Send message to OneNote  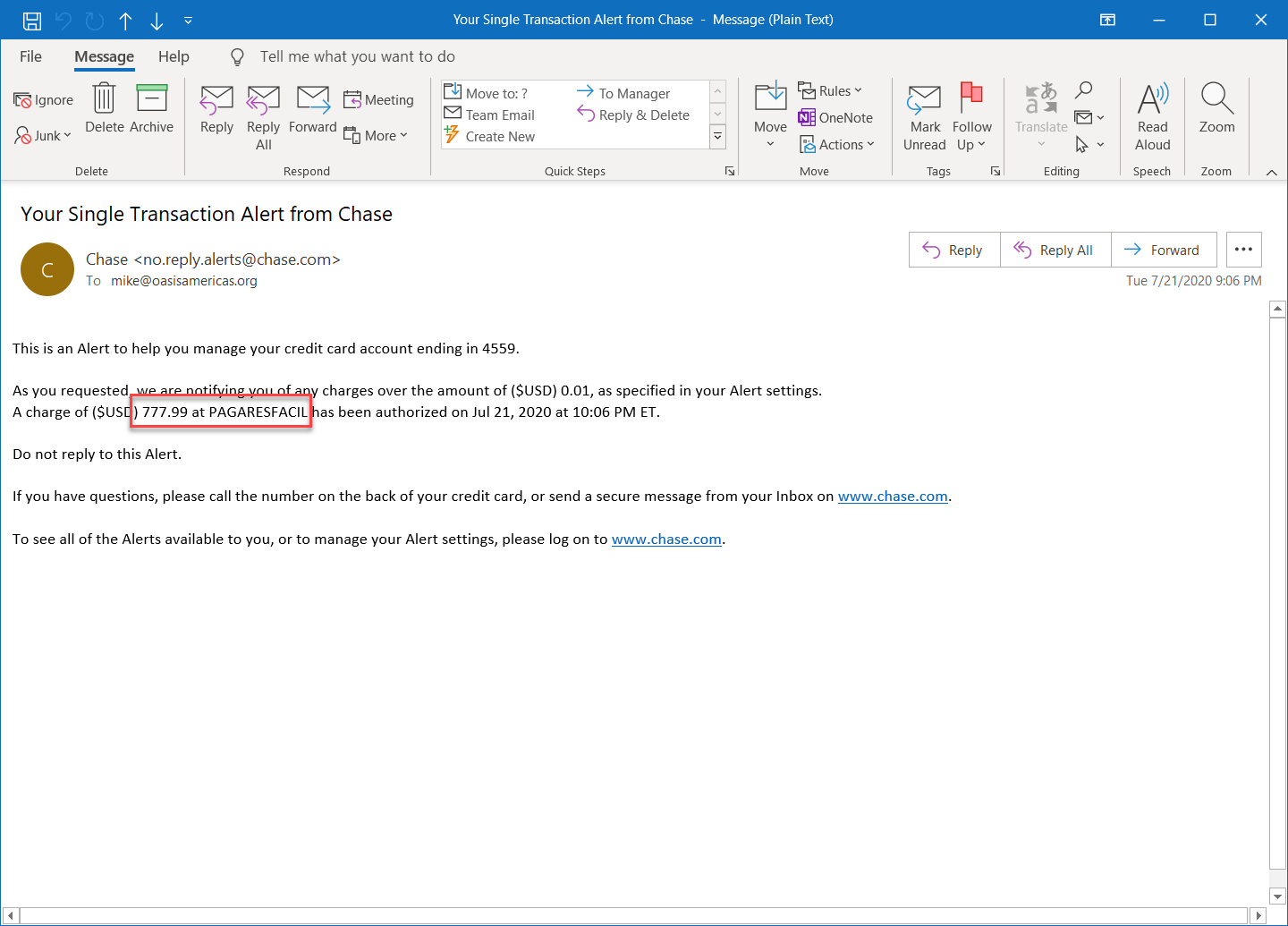[835, 118]
